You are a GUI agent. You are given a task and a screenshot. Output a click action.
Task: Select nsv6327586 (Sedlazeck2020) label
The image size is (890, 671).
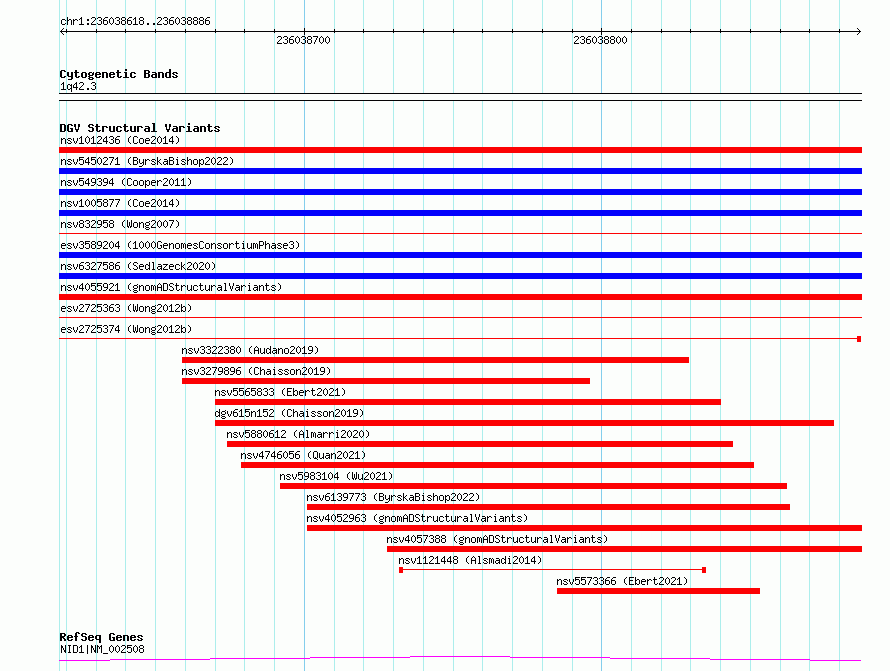138,266
